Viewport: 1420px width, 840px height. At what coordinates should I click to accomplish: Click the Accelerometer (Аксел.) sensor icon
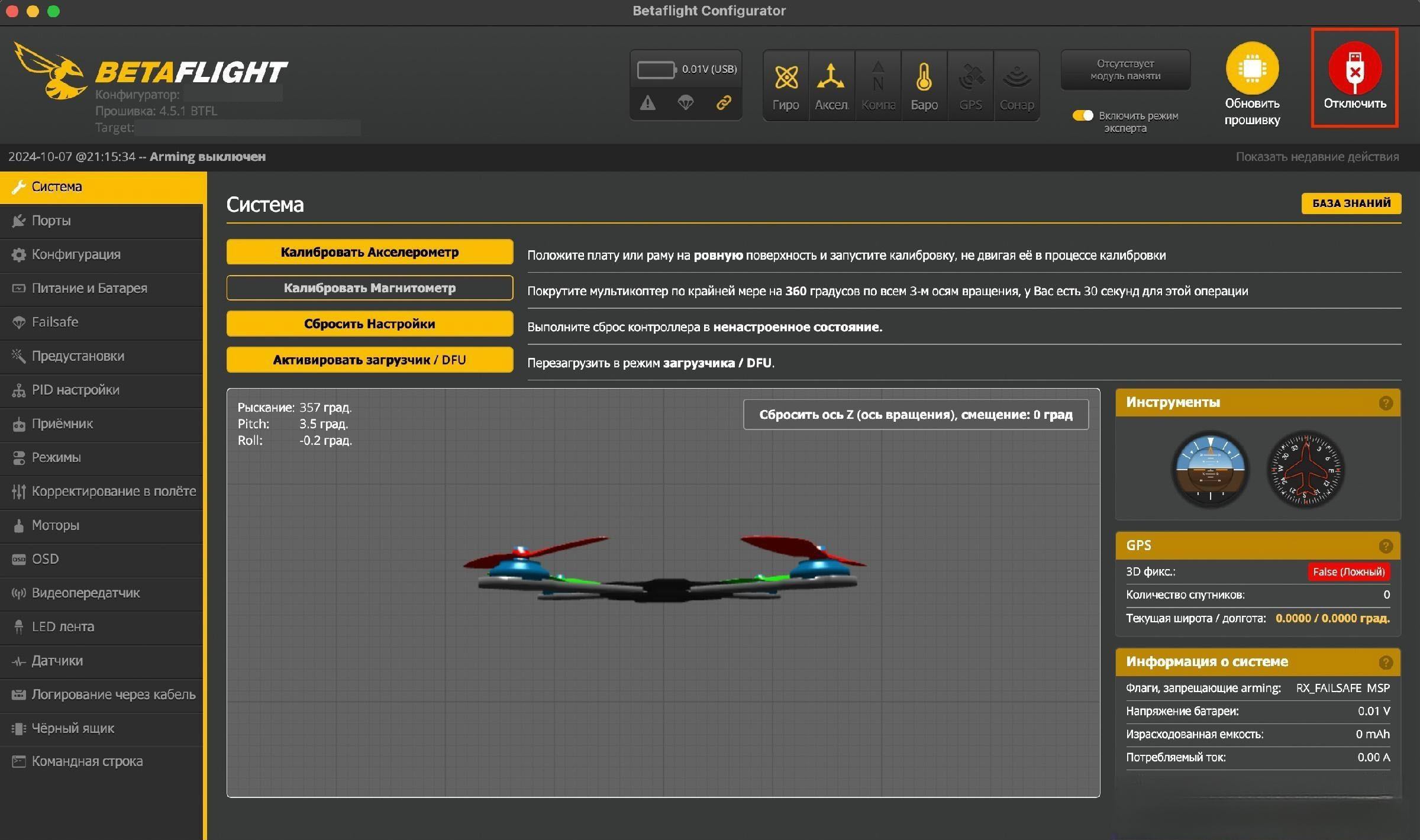pyautogui.click(x=831, y=86)
